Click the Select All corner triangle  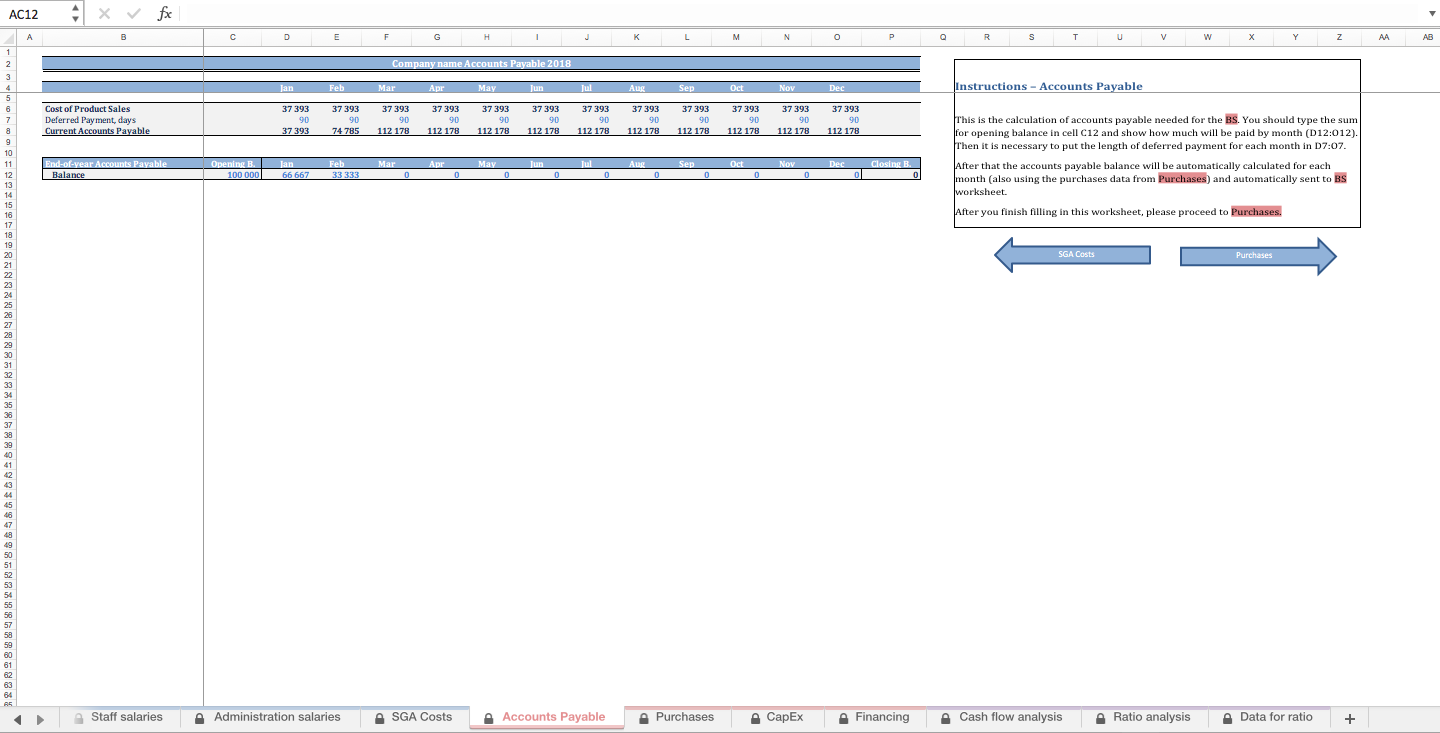[8, 37]
